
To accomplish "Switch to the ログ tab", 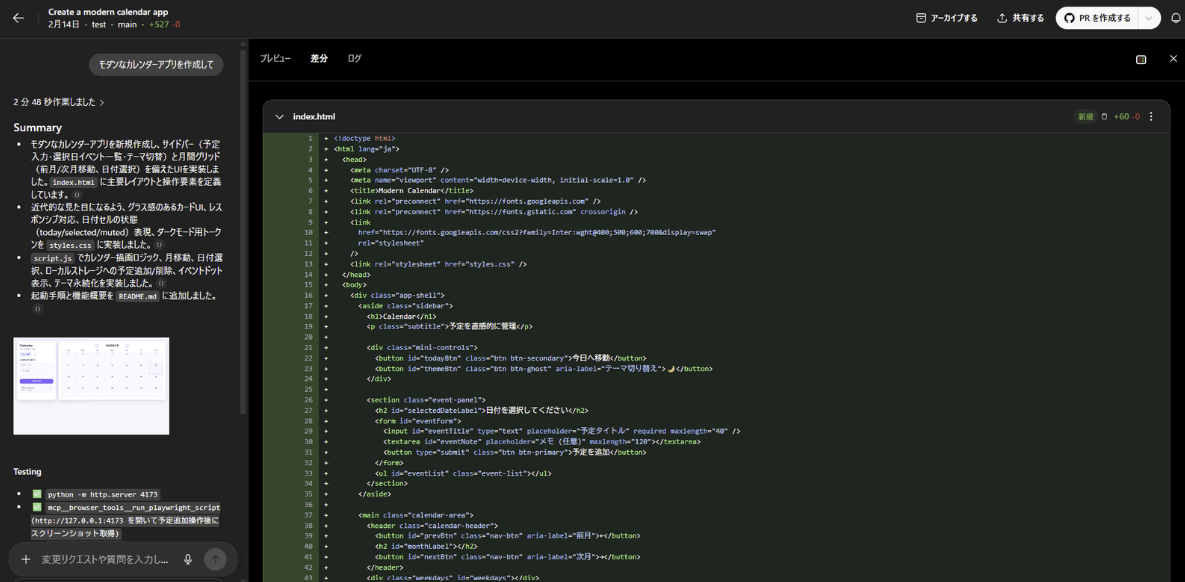I will tap(354, 59).
